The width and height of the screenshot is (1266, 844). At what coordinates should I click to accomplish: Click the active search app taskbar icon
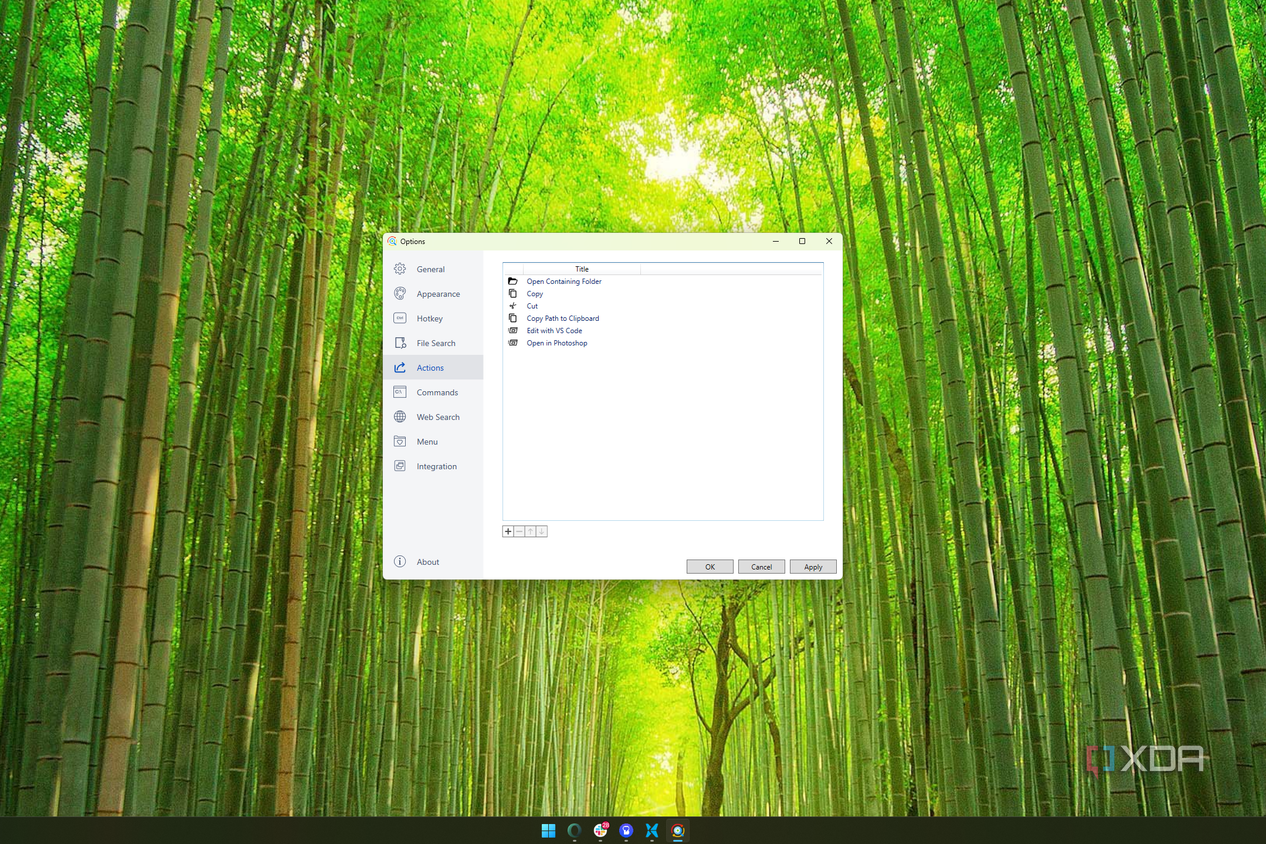(x=678, y=830)
